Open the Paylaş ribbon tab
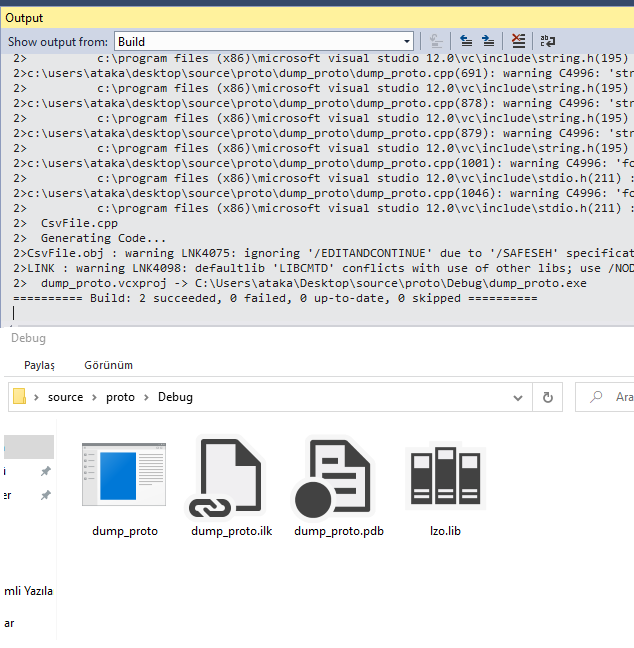This screenshot has width=634, height=648. tap(40, 365)
